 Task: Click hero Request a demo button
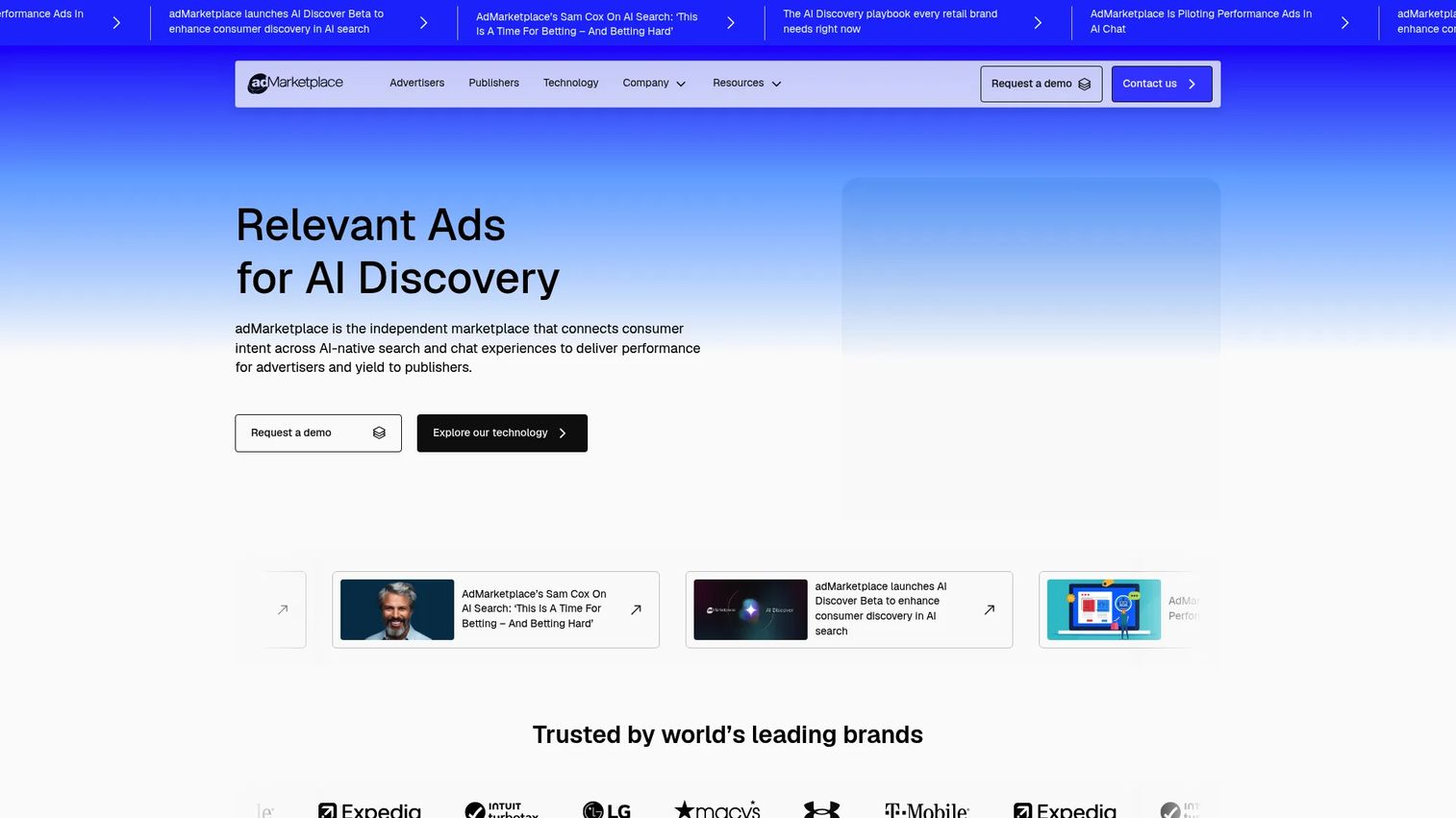(317, 433)
